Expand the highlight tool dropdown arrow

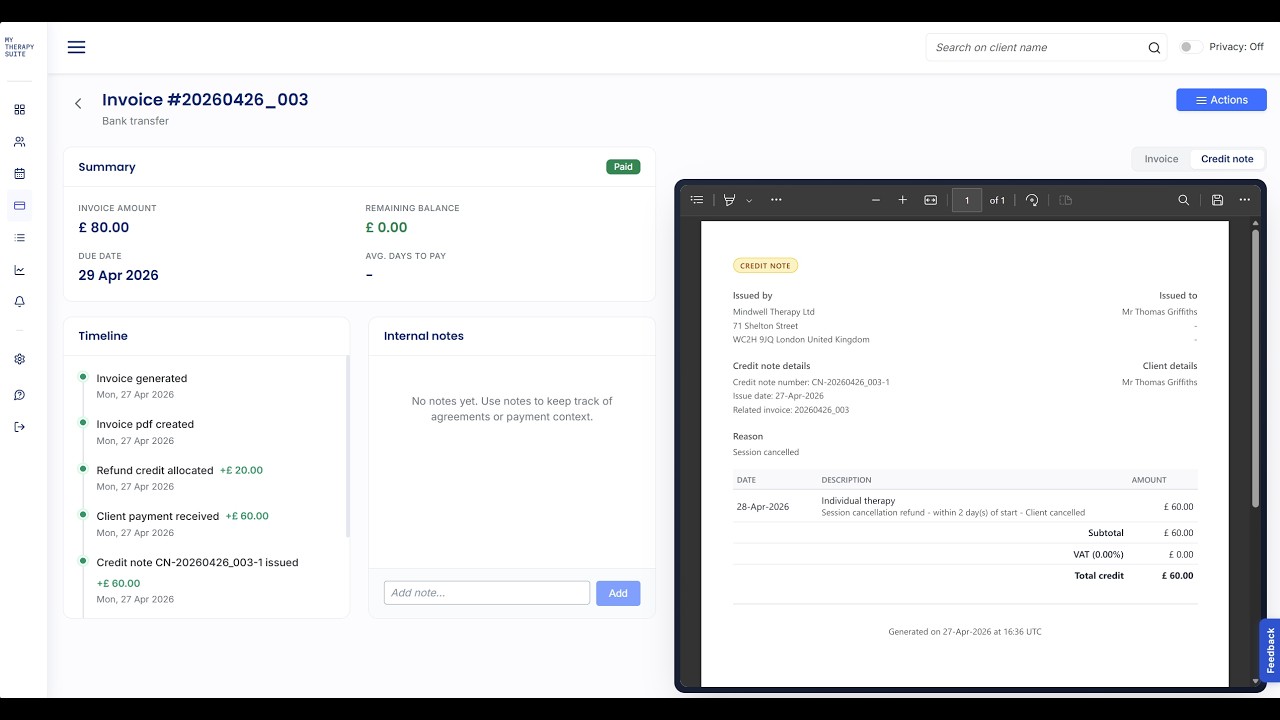[749, 201]
